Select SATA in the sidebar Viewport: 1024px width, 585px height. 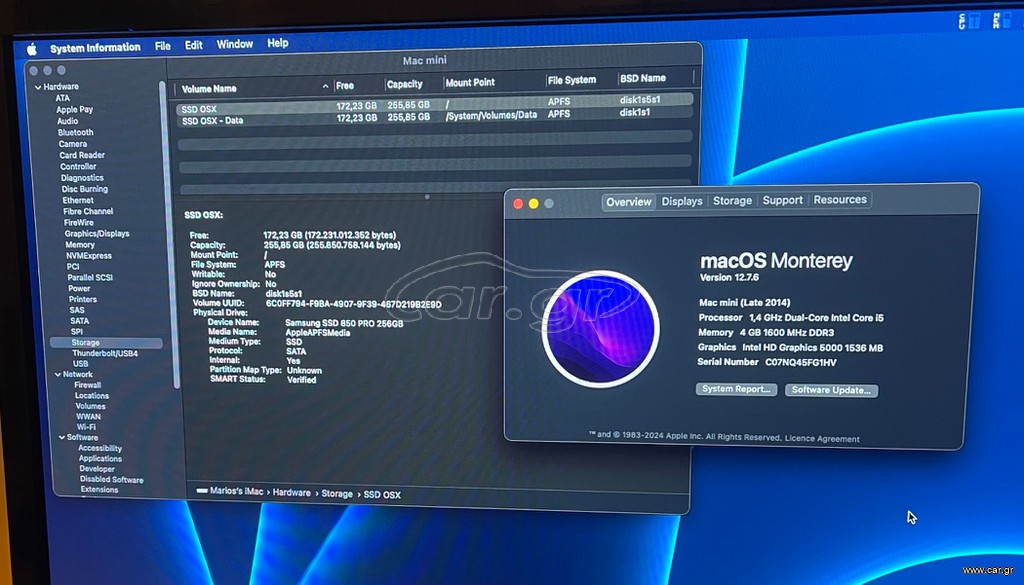pos(80,321)
